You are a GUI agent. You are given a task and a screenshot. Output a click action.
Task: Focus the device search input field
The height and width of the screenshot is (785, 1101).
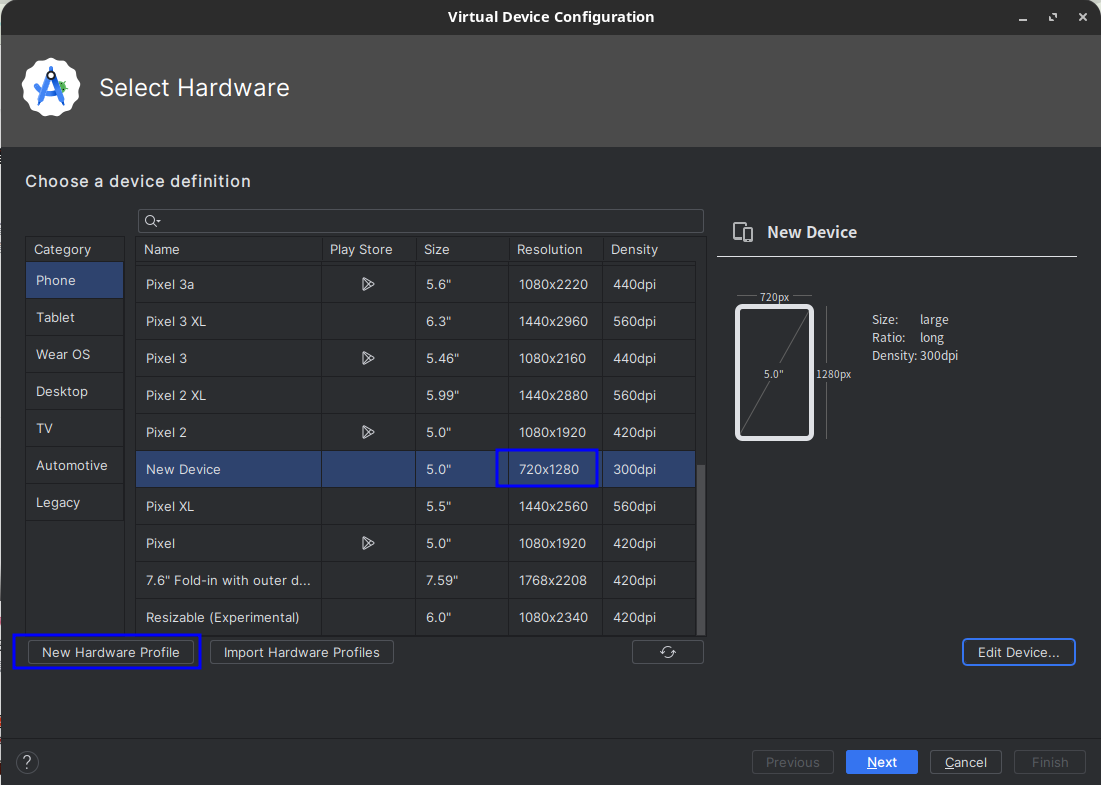coord(430,221)
